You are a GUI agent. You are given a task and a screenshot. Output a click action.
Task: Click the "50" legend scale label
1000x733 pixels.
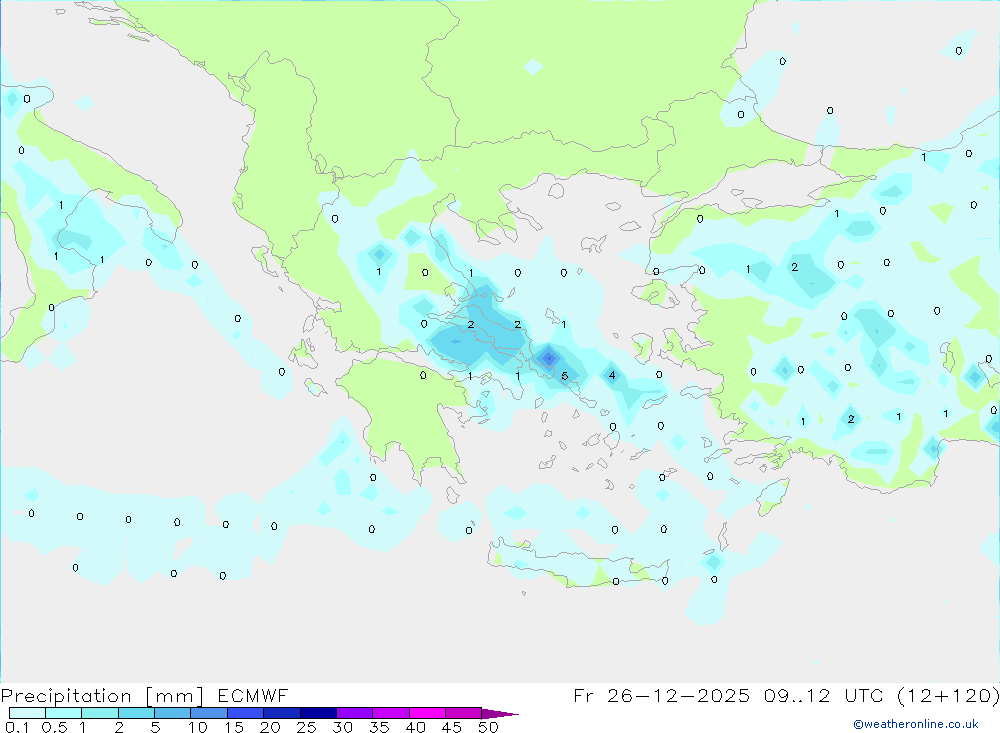click(x=488, y=727)
